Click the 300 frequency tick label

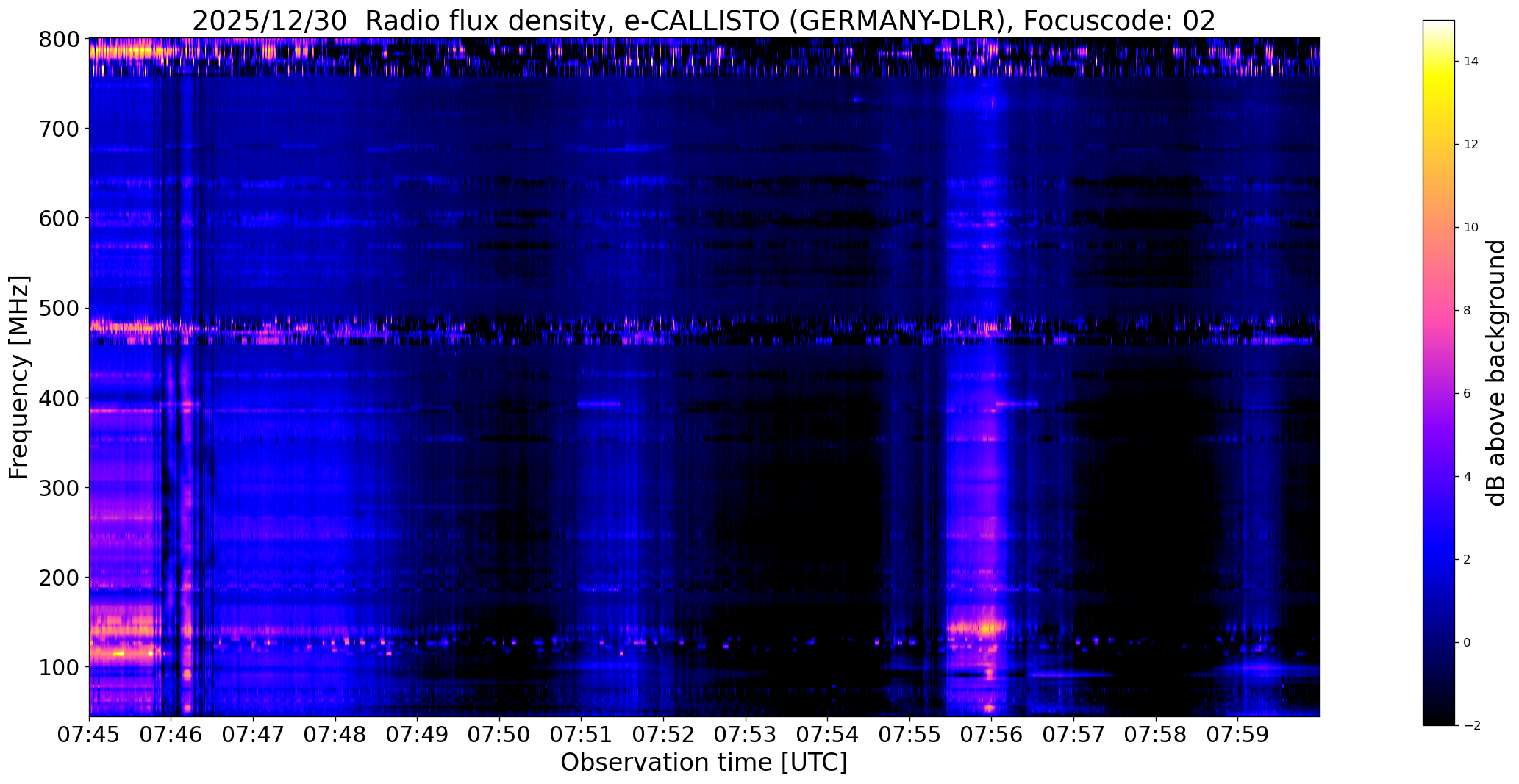point(57,488)
